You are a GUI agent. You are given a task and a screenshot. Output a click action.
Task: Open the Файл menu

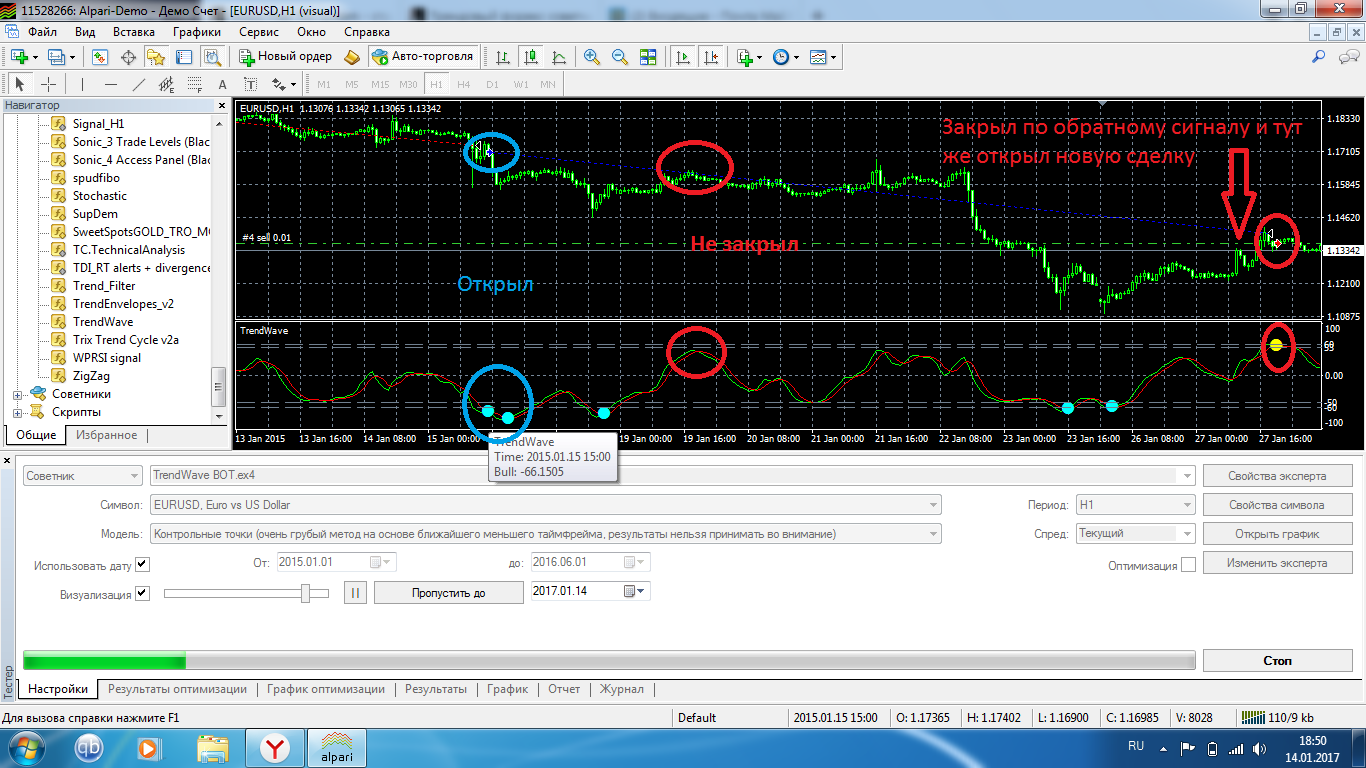(42, 31)
